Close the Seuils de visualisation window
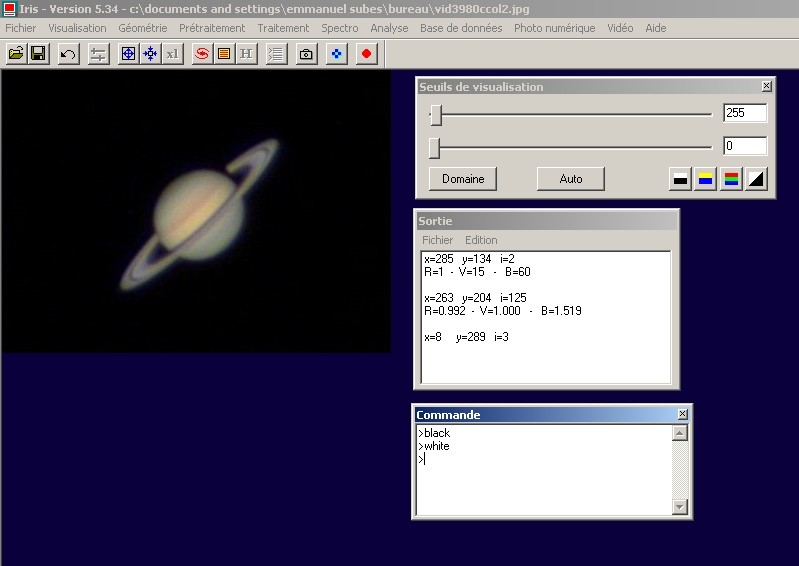The width and height of the screenshot is (799, 566). pos(766,86)
